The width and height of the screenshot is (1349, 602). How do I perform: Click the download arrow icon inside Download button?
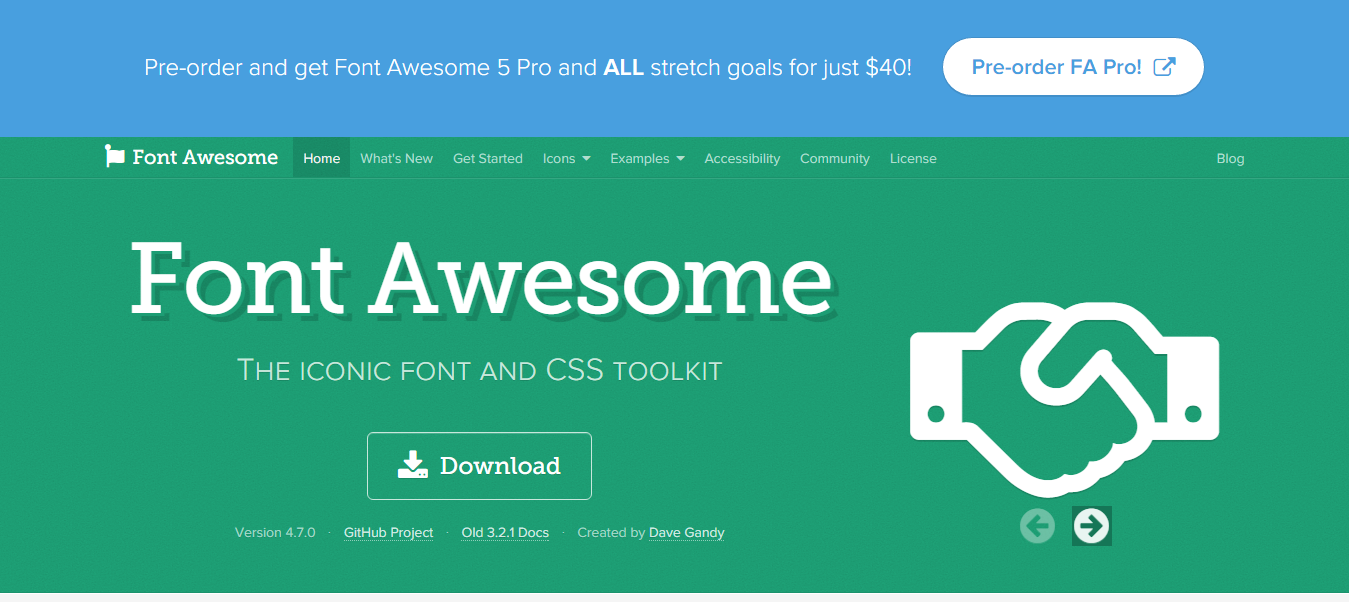[x=413, y=464]
